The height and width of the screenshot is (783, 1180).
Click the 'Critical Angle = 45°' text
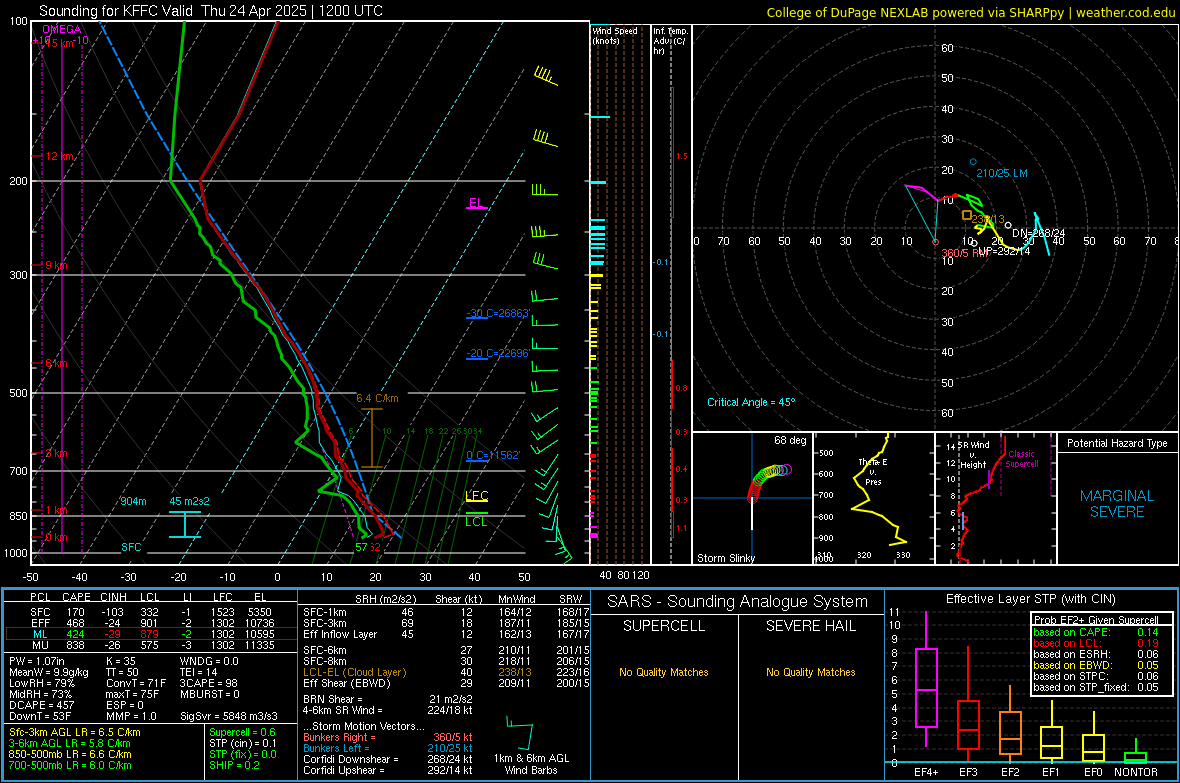[x=751, y=403]
